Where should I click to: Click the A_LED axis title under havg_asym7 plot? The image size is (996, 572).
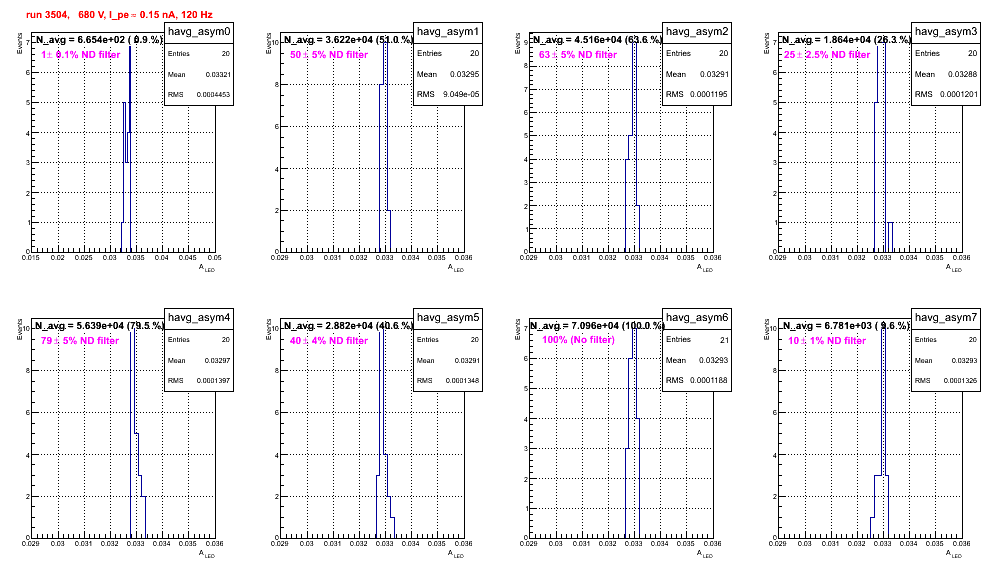[954, 554]
